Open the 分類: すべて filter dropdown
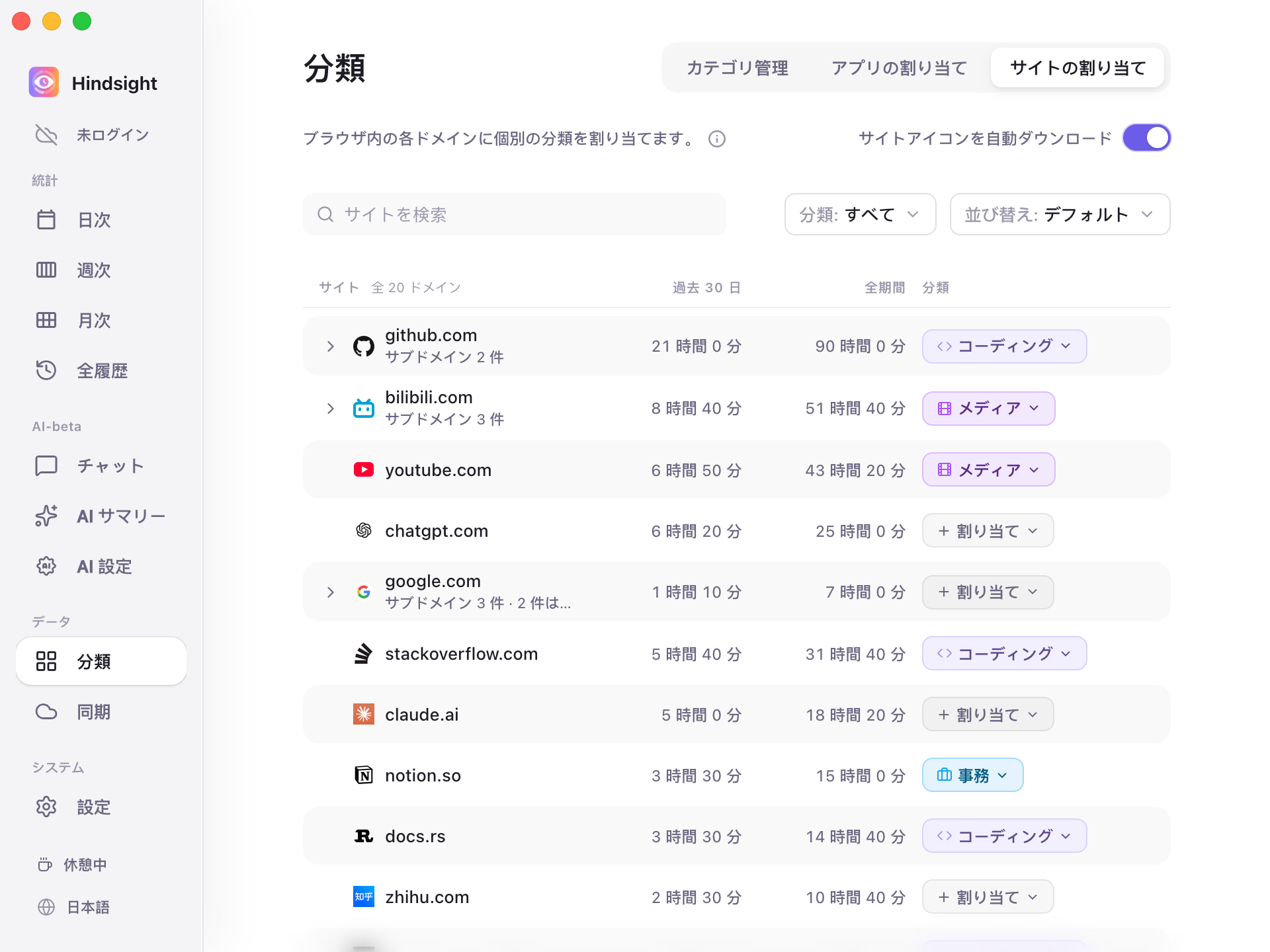The height and width of the screenshot is (952, 1270). point(860,214)
